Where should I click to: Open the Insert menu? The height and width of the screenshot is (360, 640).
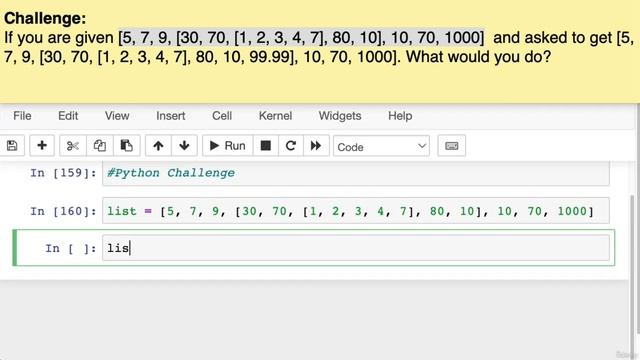tap(171, 116)
